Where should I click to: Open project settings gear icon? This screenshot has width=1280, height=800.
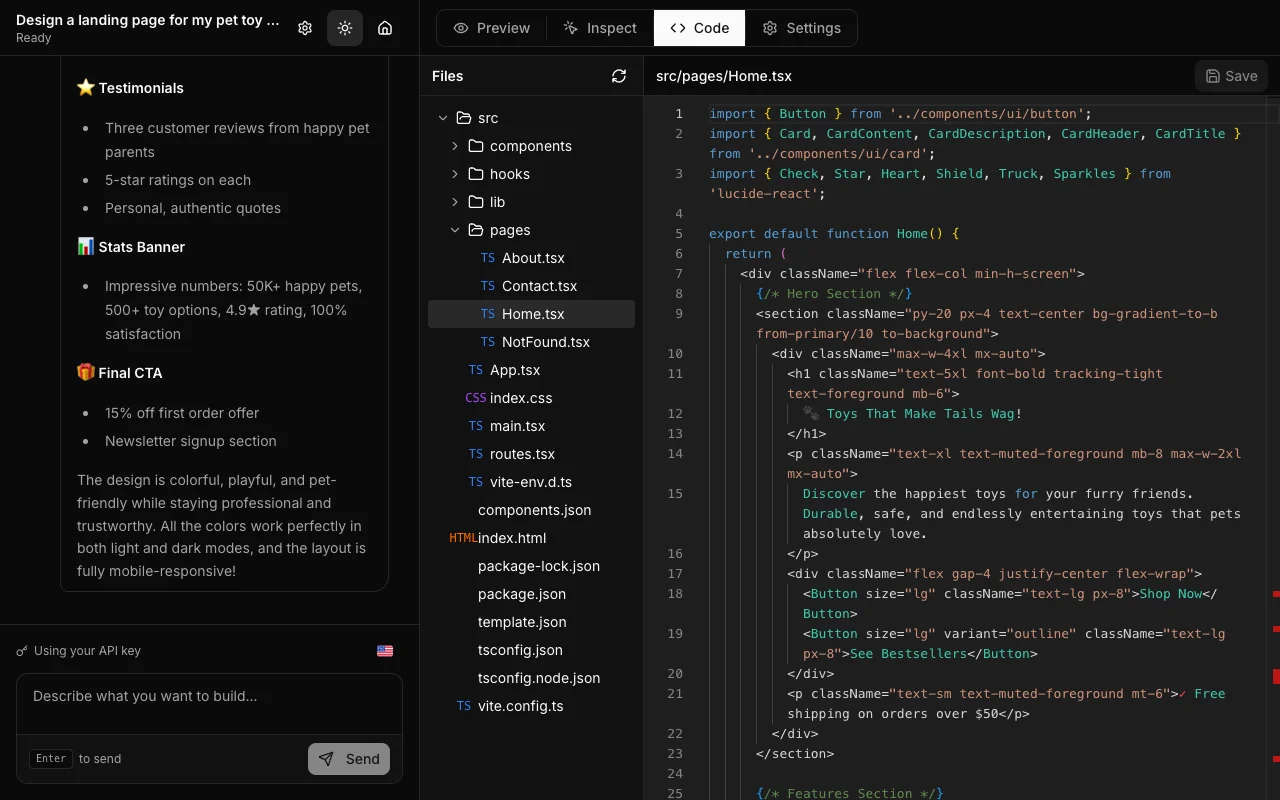[x=305, y=28]
